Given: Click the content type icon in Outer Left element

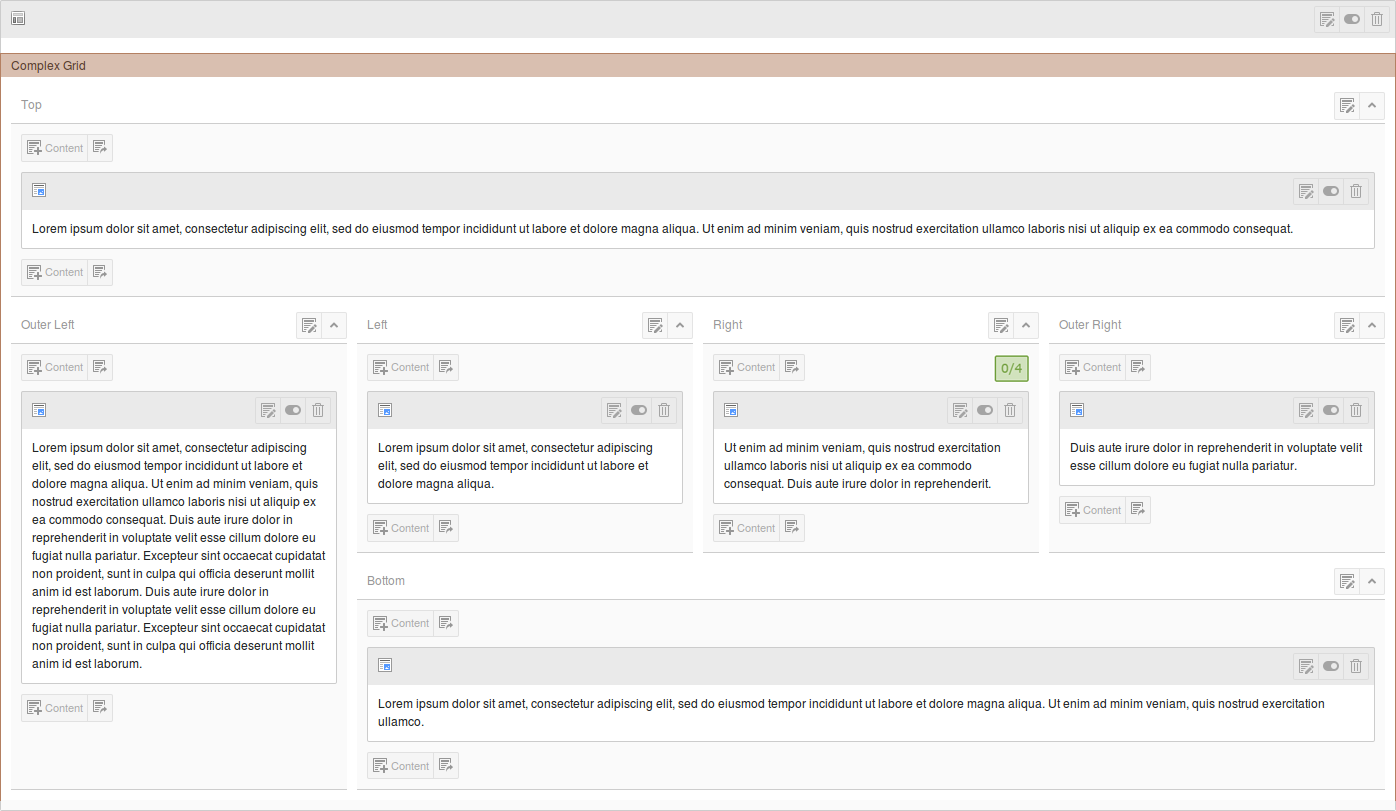Looking at the screenshot, I should tap(39, 410).
